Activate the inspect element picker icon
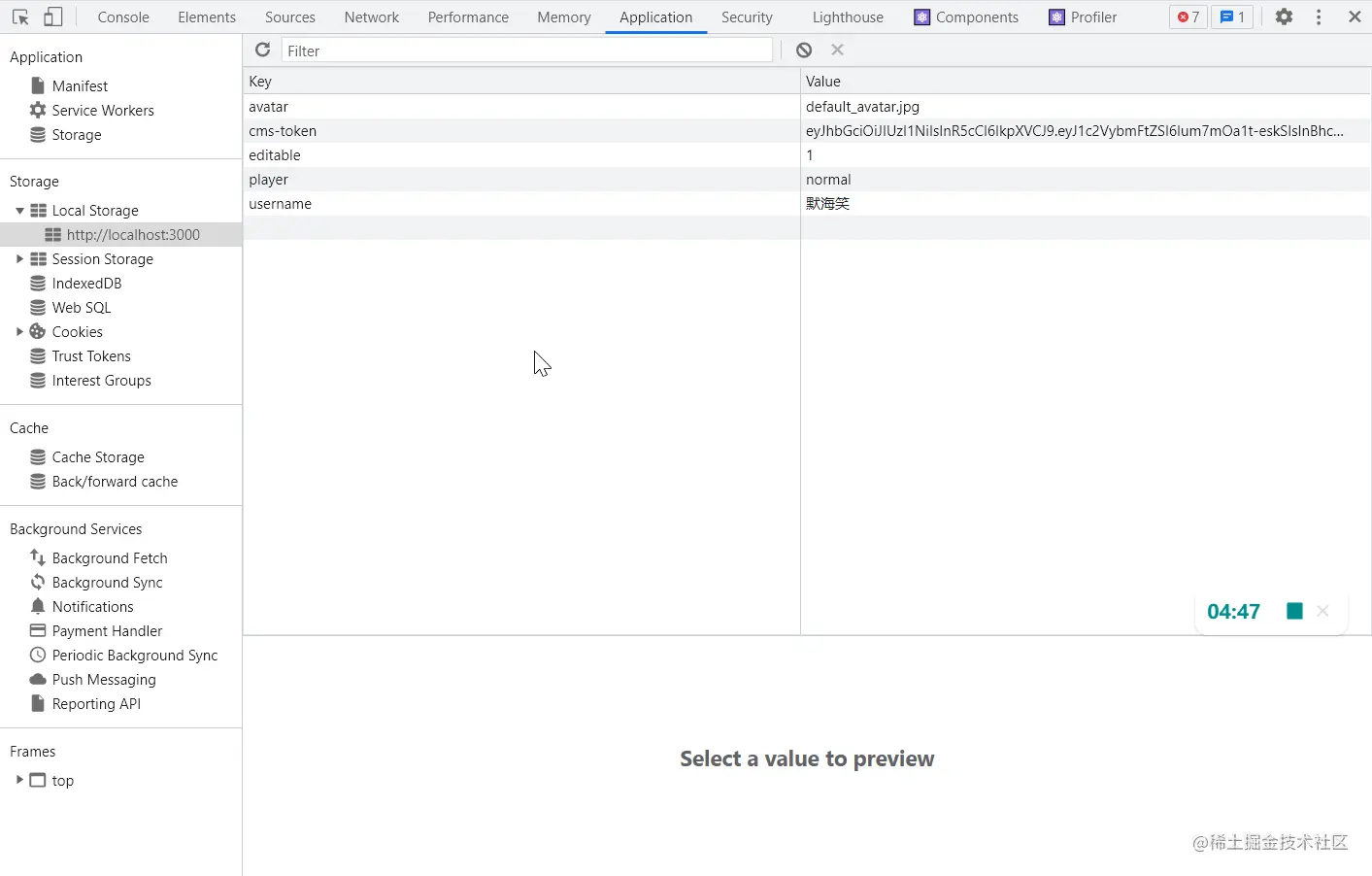The width and height of the screenshot is (1372, 876). click(20, 17)
